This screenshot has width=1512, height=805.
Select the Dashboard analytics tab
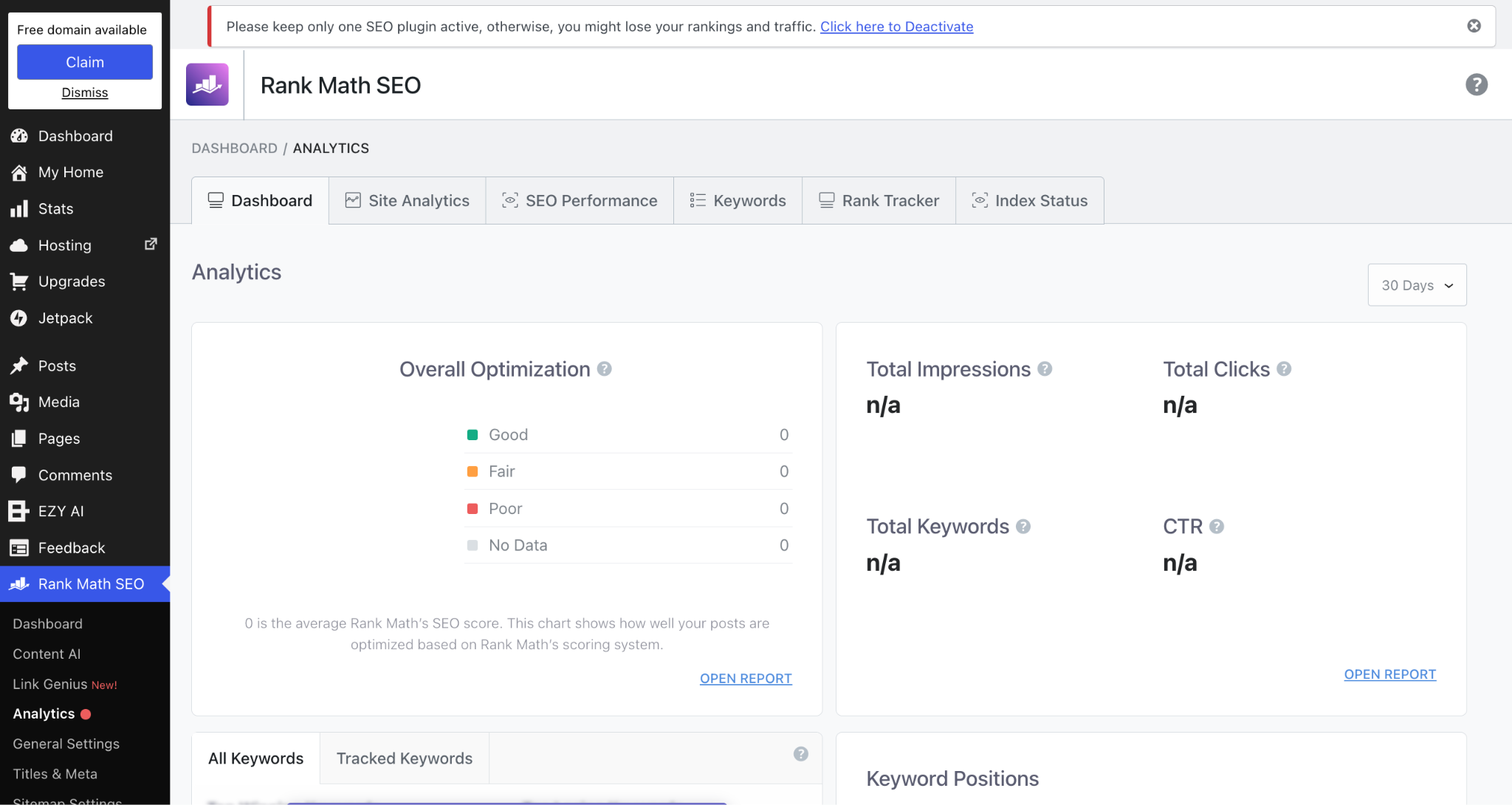click(x=260, y=200)
